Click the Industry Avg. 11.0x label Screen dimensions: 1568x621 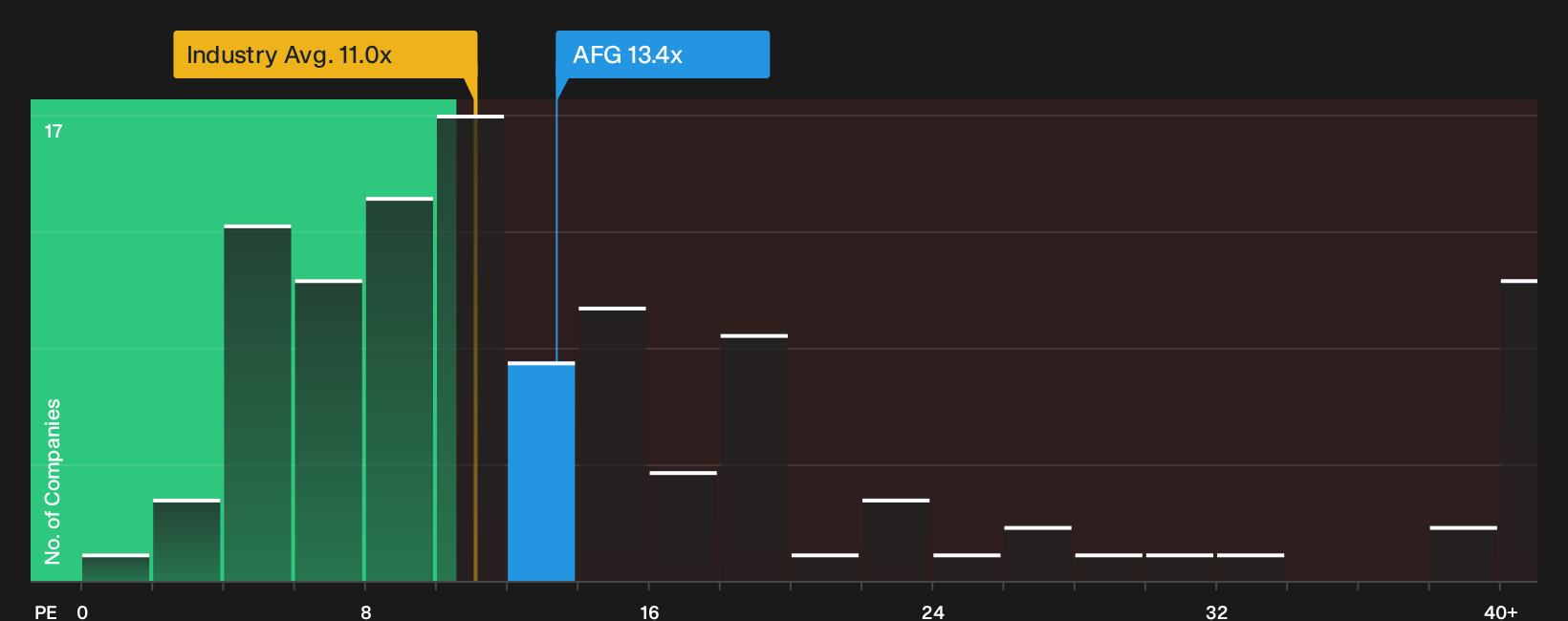click(325, 54)
